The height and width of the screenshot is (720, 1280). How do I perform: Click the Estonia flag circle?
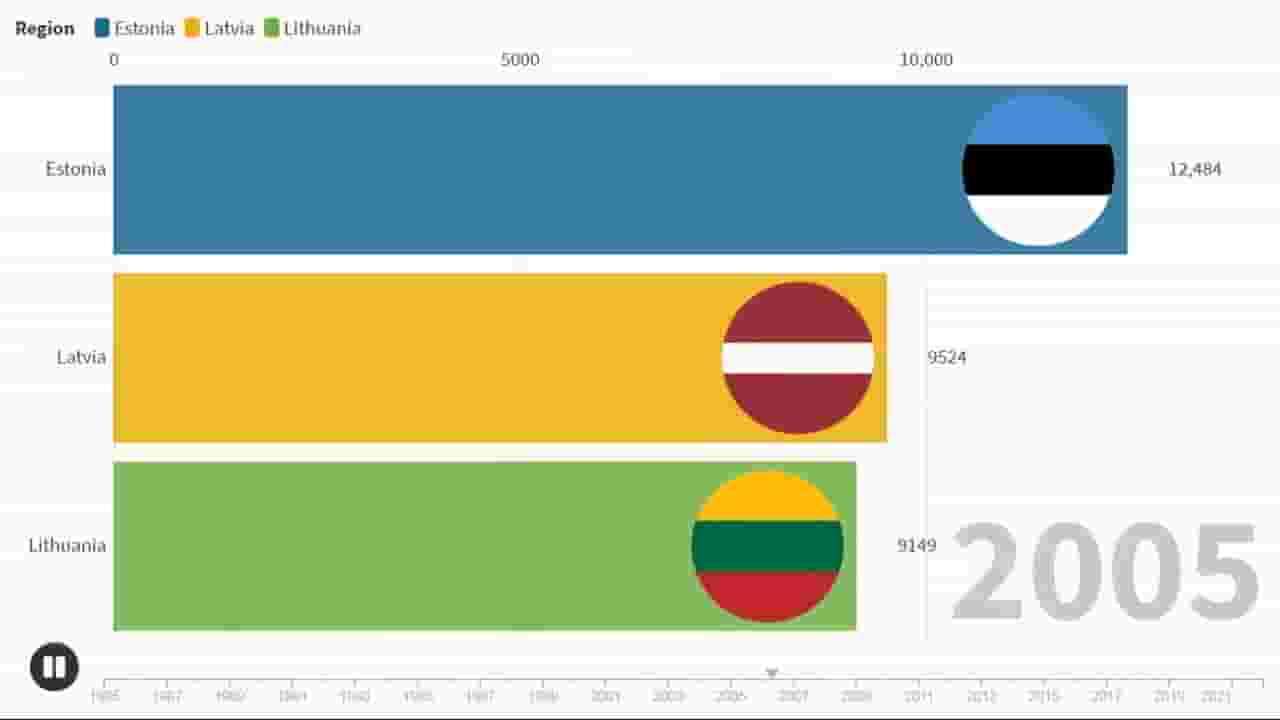click(x=1038, y=170)
